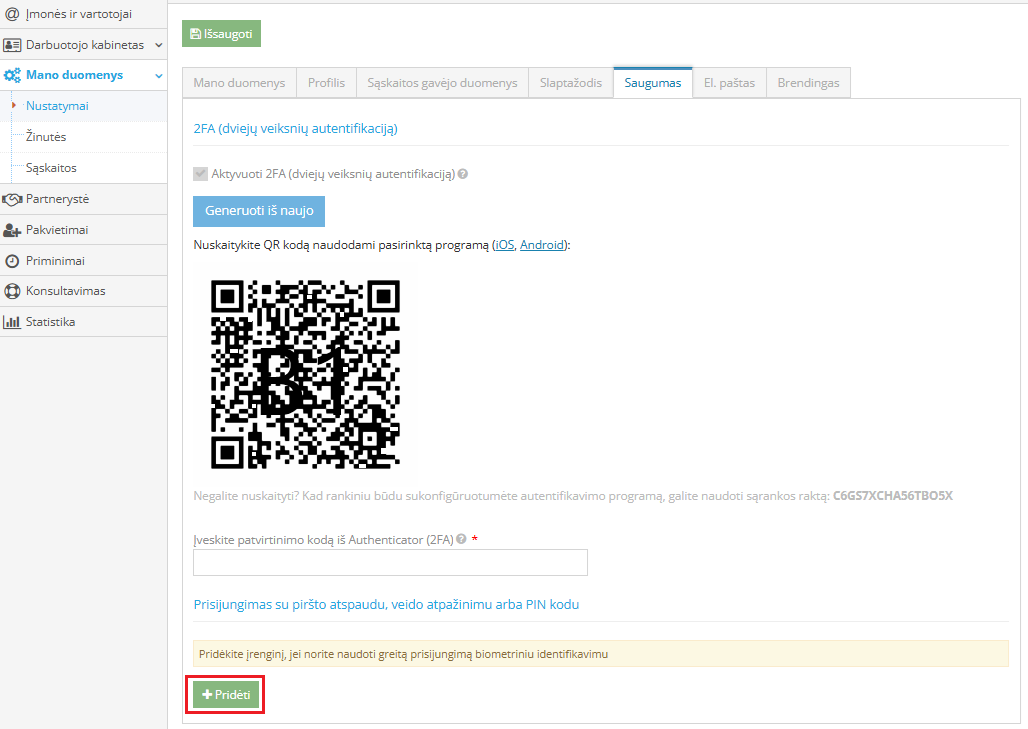Click the 2FA QR code image

306,374
